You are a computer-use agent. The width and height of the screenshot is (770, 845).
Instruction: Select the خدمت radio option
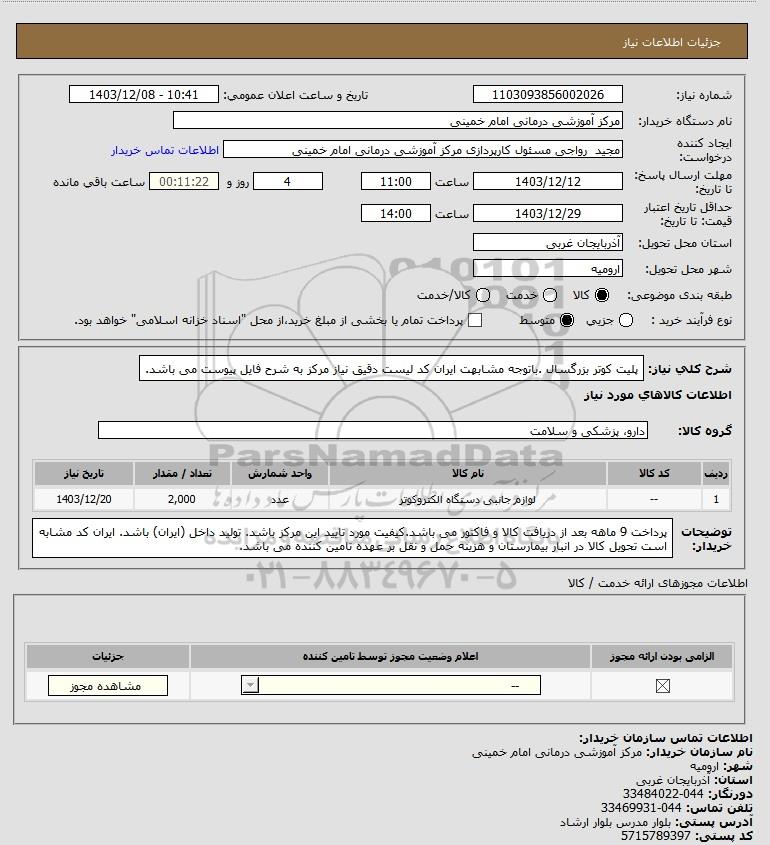[x=550, y=295]
